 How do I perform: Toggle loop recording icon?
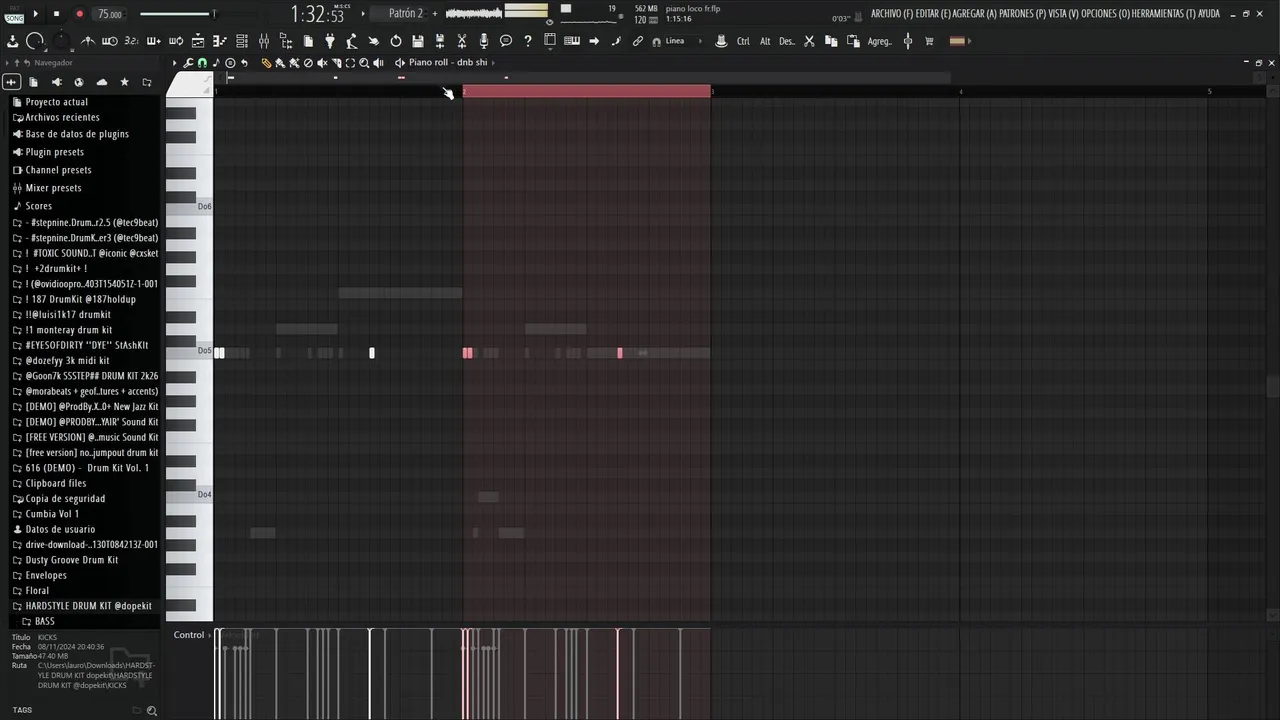pos(176,41)
